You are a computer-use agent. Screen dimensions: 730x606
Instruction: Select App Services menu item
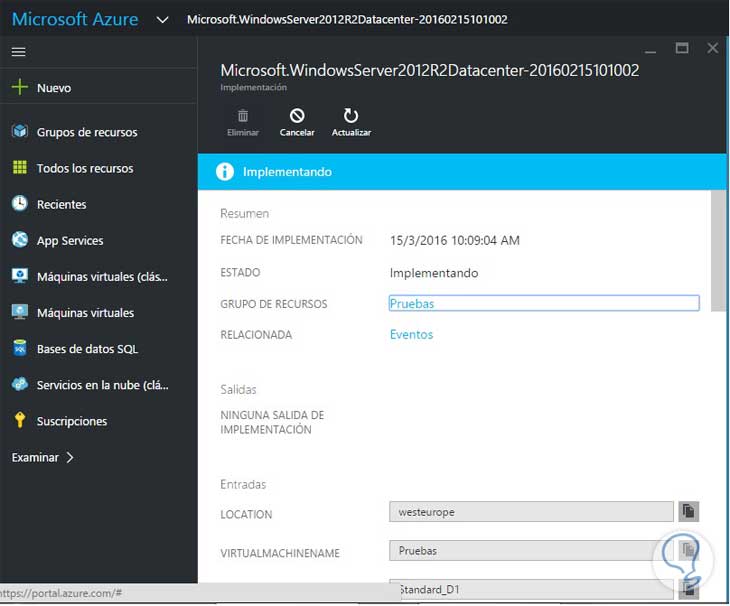click(x=70, y=241)
